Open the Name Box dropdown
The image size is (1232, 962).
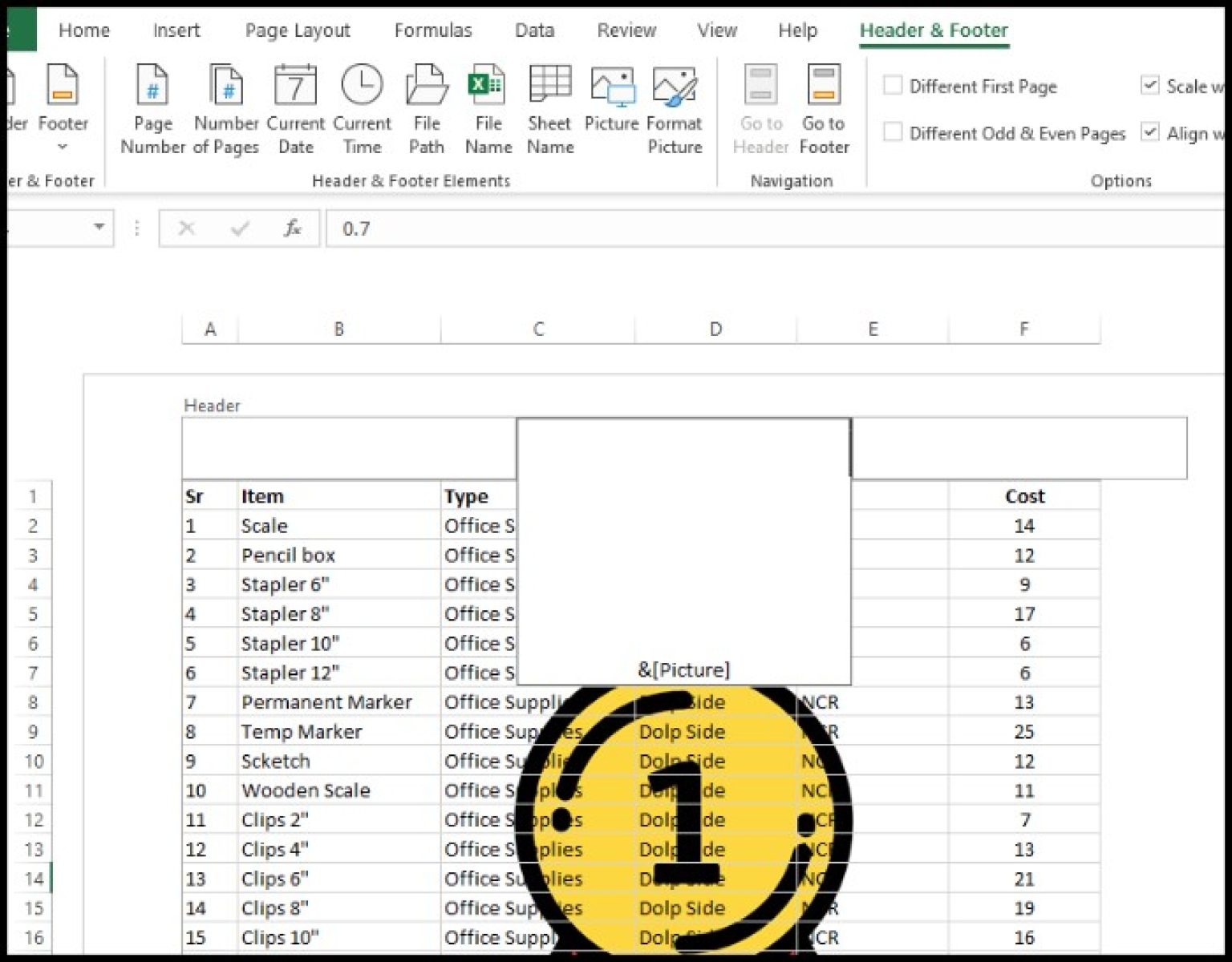point(99,228)
